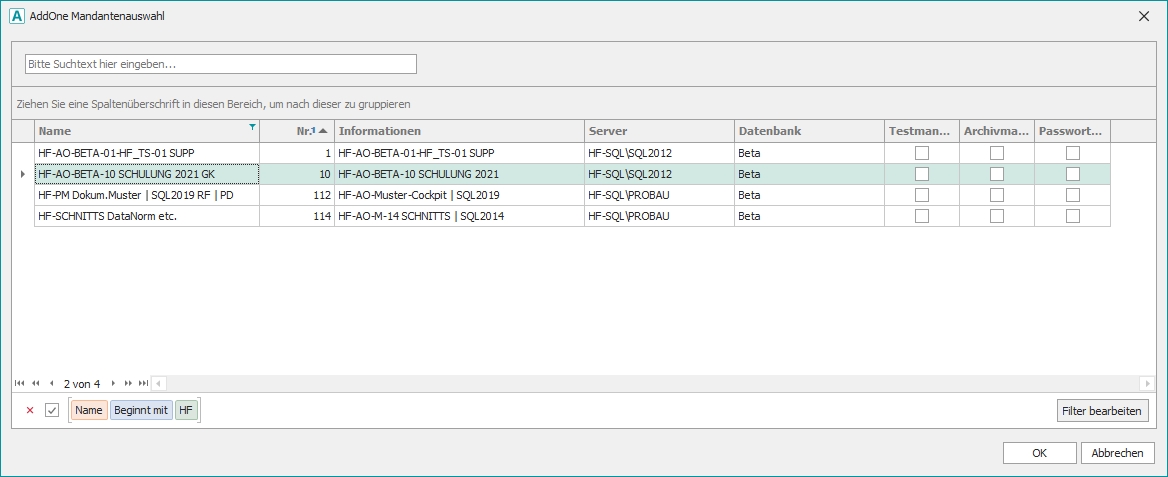The width and height of the screenshot is (1168, 477).
Task: Remove filter with red X icon
Action: [29, 410]
